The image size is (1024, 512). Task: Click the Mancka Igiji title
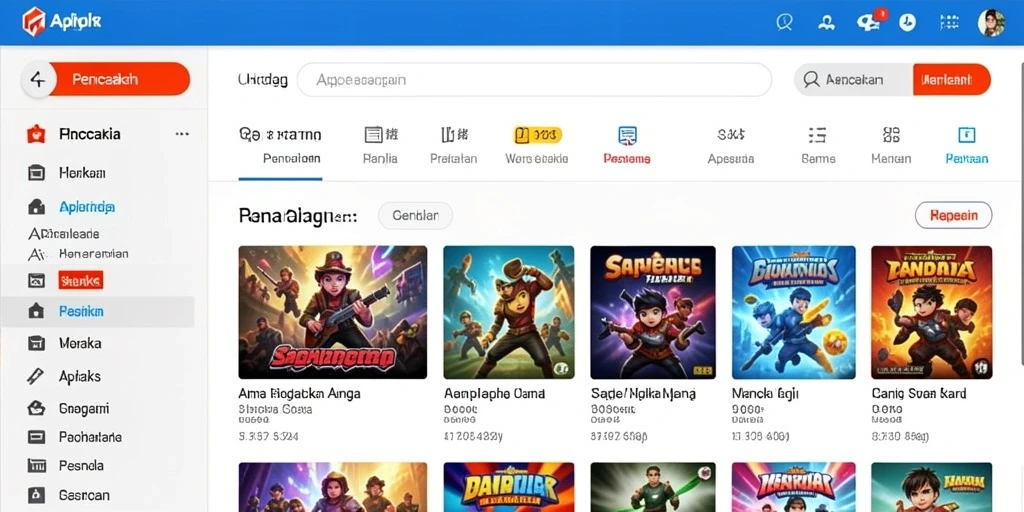[765, 394]
